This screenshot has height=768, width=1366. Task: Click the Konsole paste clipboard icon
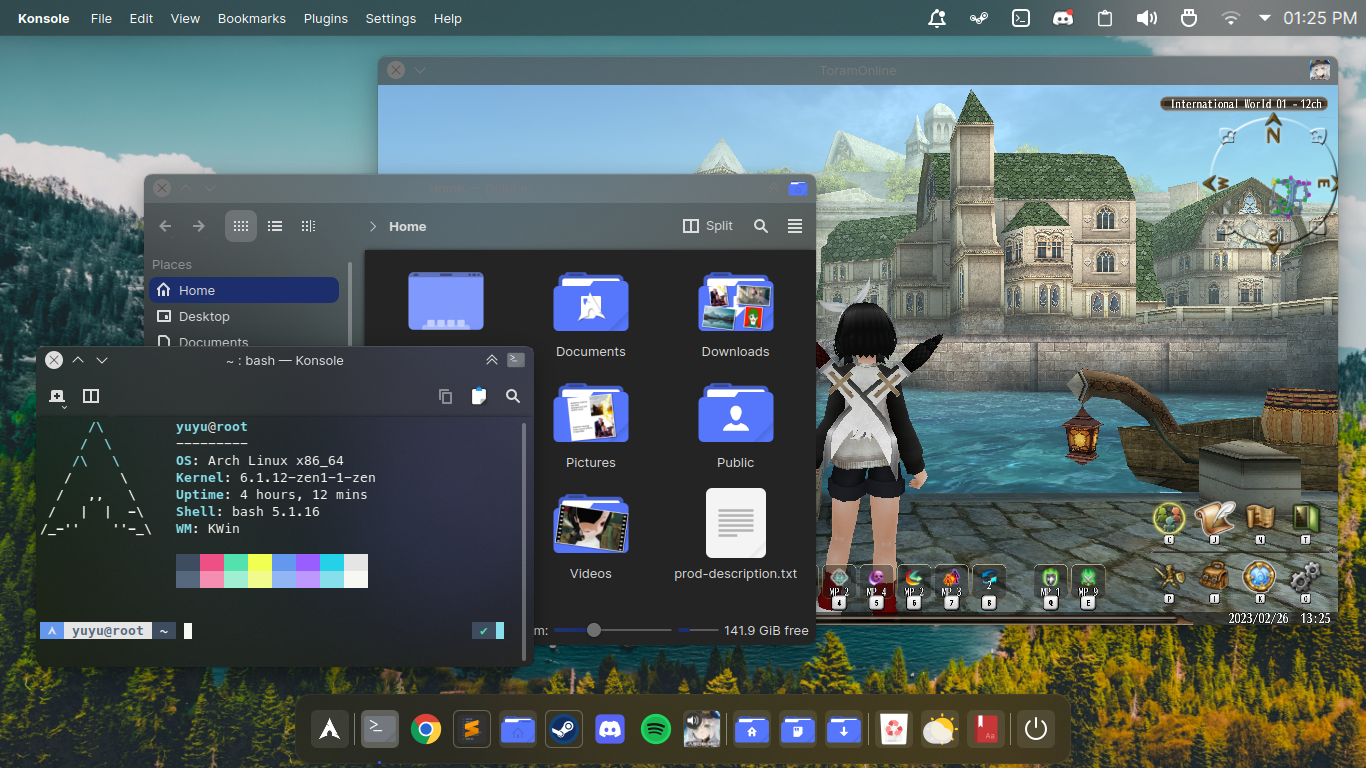click(x=478, y=396)
